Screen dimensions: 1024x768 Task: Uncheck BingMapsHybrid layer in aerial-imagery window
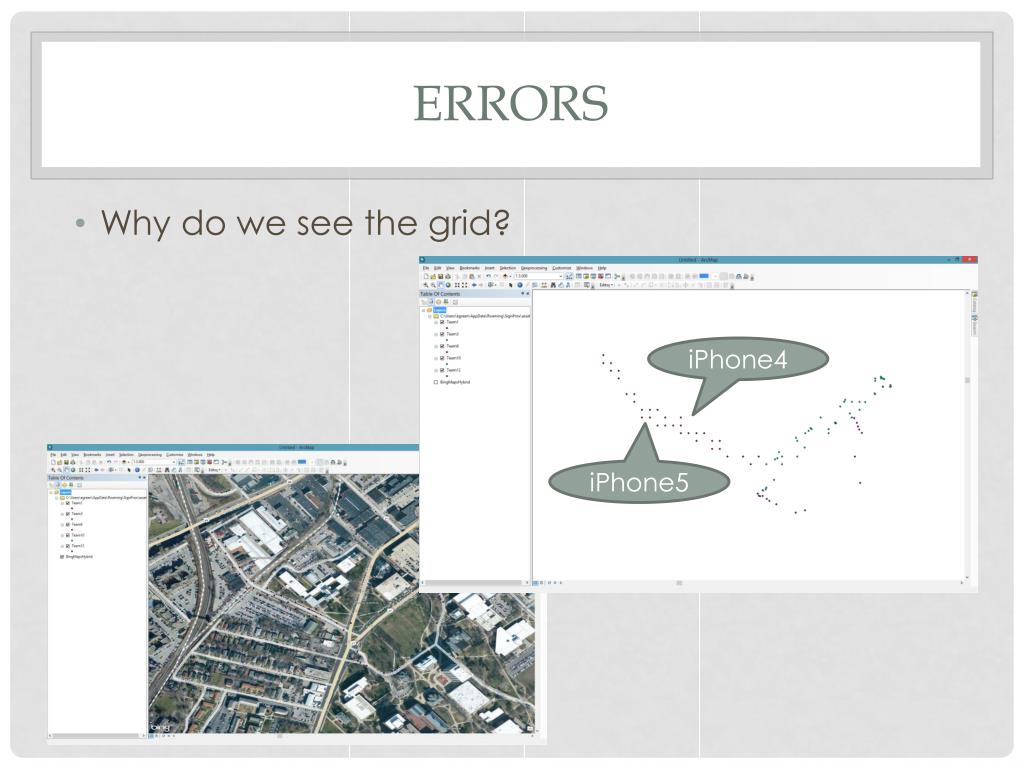pyautogui.click(x=62, y=556)
